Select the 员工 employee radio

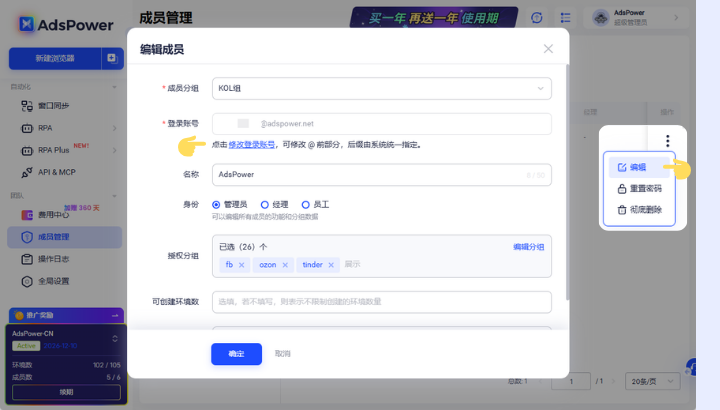(305, 205)
